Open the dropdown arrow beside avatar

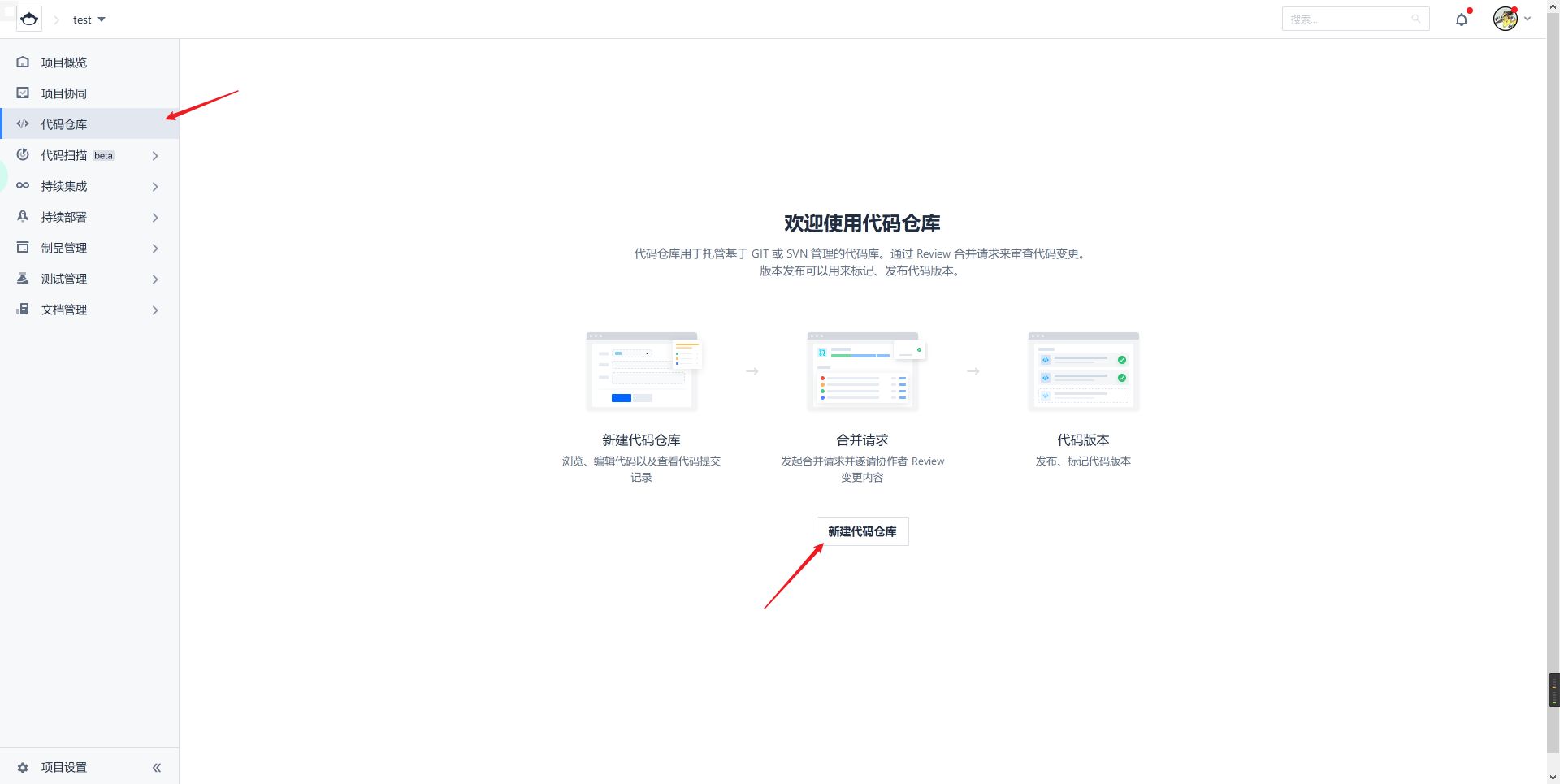pos(1527,19)
